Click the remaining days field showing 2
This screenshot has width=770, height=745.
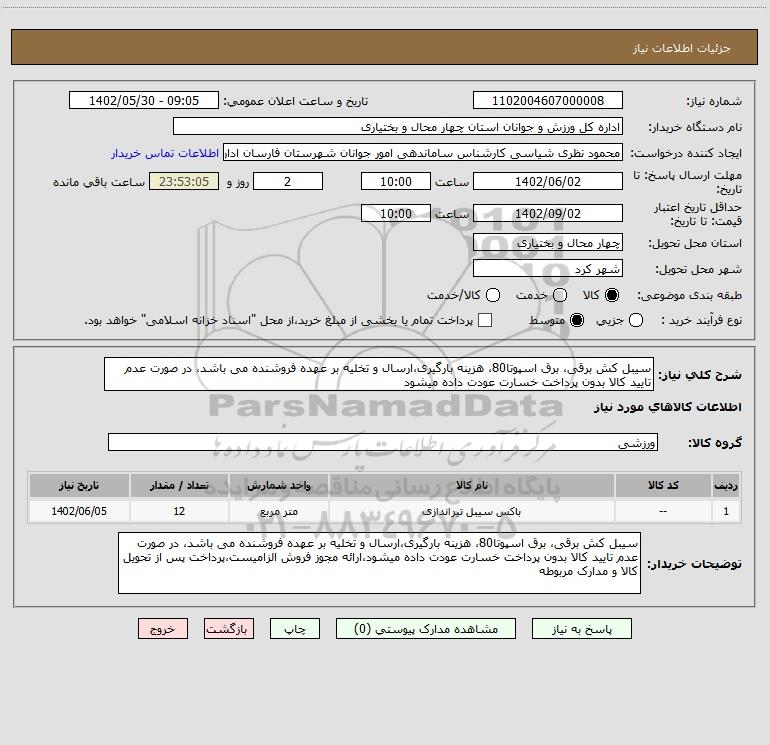point(288,181)
